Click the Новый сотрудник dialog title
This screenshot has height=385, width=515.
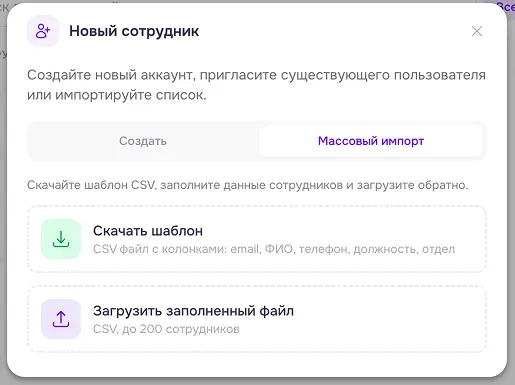pyautogui.click(x=134, y=31)
